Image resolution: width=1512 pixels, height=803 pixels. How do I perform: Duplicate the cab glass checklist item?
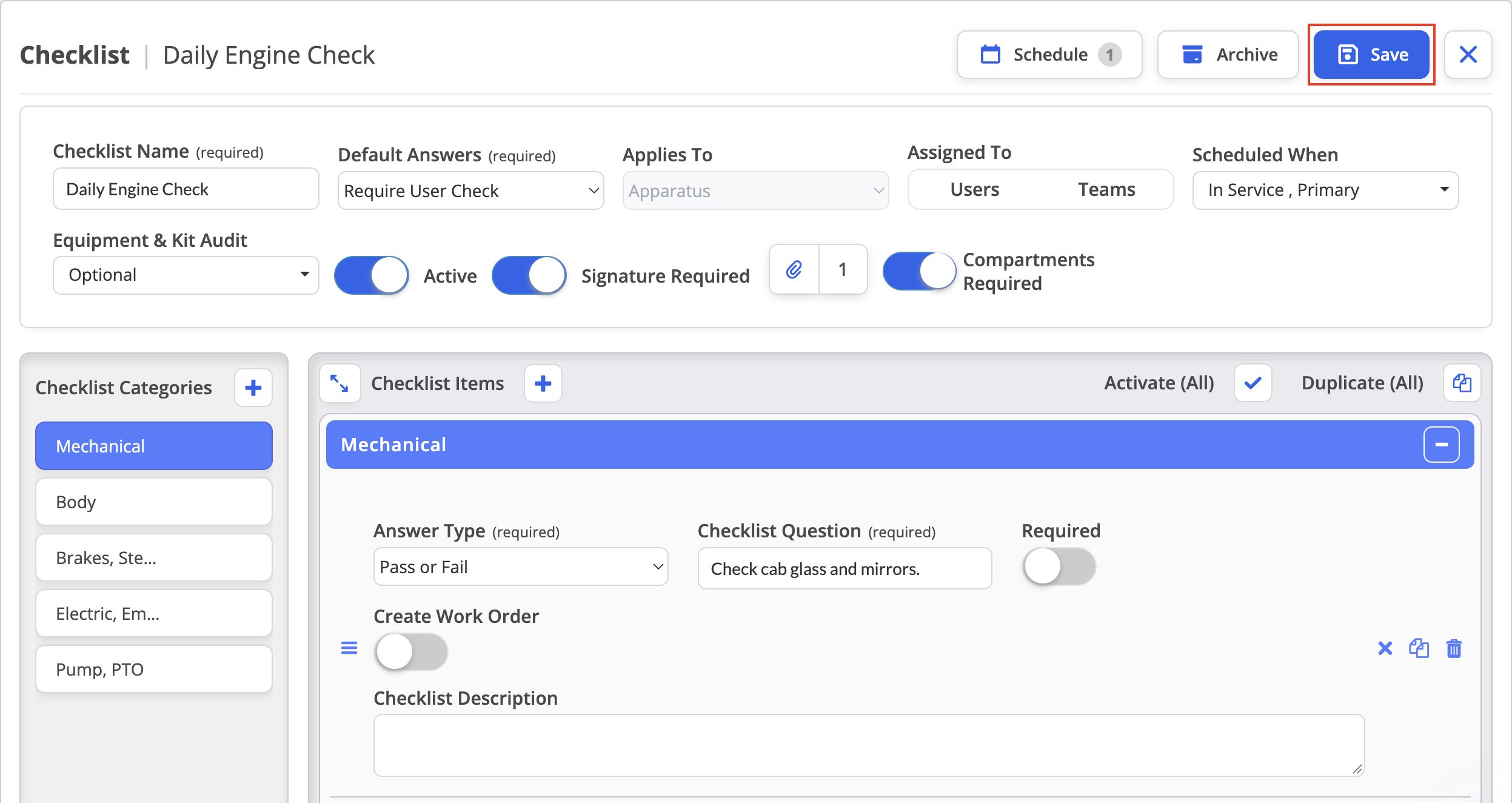1419,648
